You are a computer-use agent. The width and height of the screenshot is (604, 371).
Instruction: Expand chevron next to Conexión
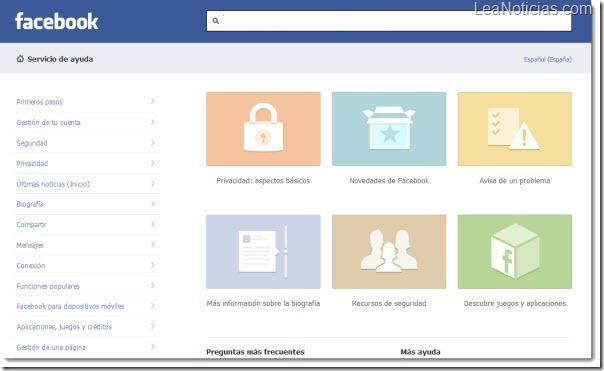pyautogui.click(x=153, y=265)
